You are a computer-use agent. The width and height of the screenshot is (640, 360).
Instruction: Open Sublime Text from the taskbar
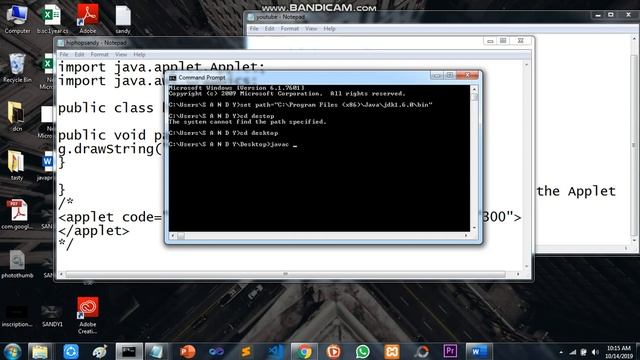pyautogui.click(x=246, y=351)
